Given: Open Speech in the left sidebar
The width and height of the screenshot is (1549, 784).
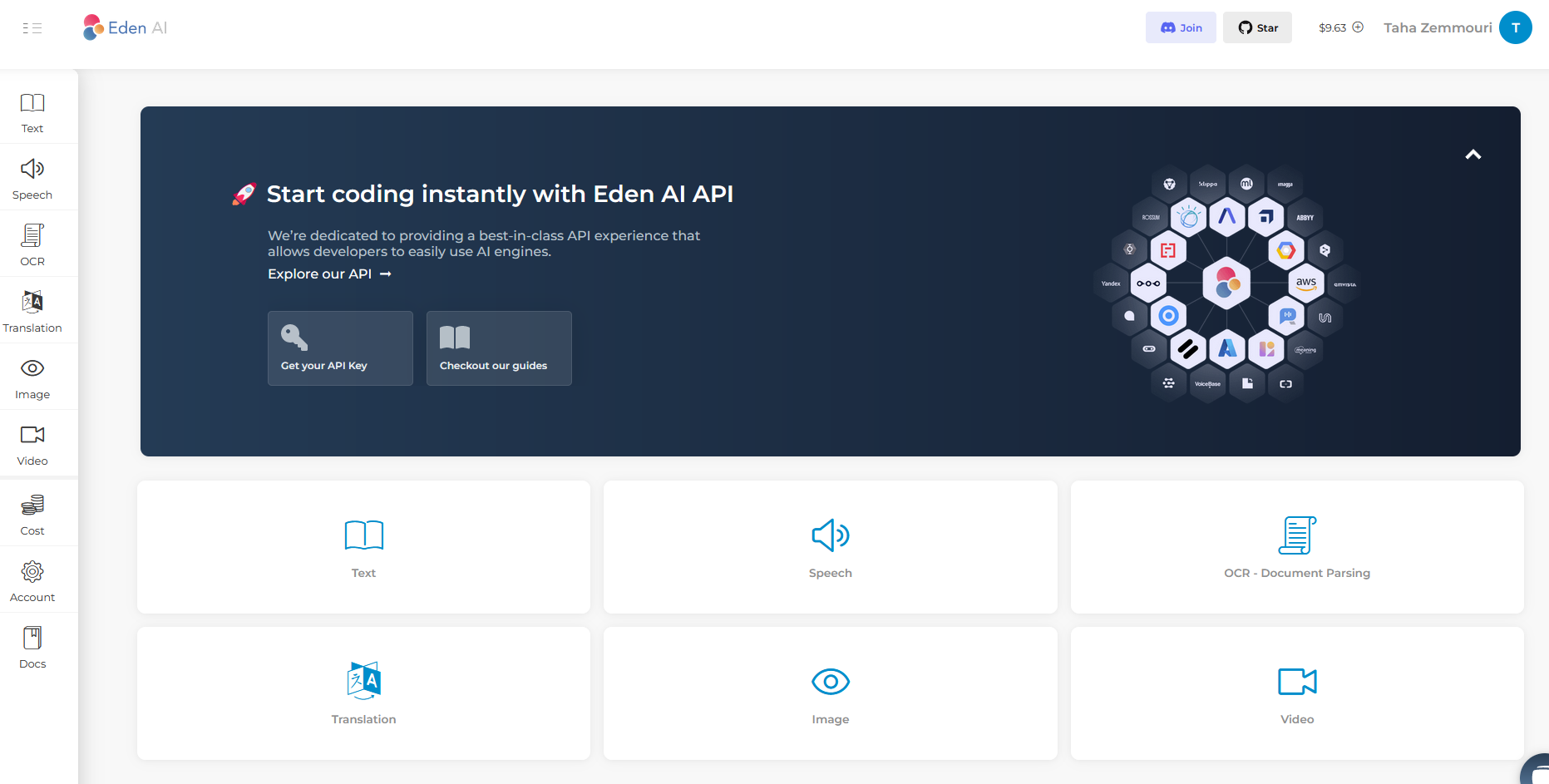Looking at the screenshot, I should coord(32,179).
